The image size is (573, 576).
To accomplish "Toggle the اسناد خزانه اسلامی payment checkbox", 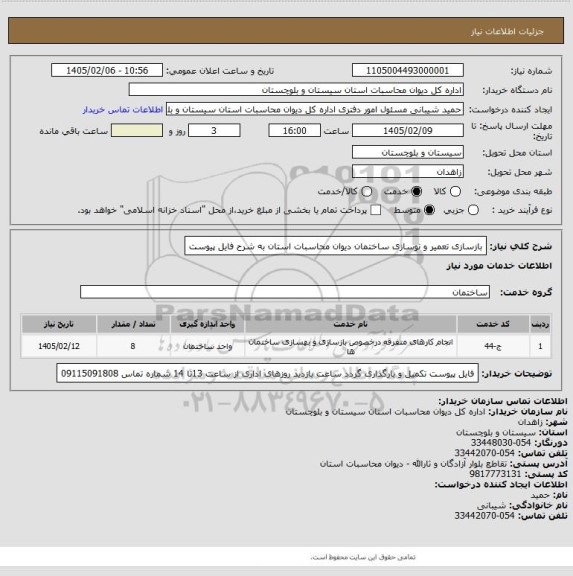I will tap(375, 210).
